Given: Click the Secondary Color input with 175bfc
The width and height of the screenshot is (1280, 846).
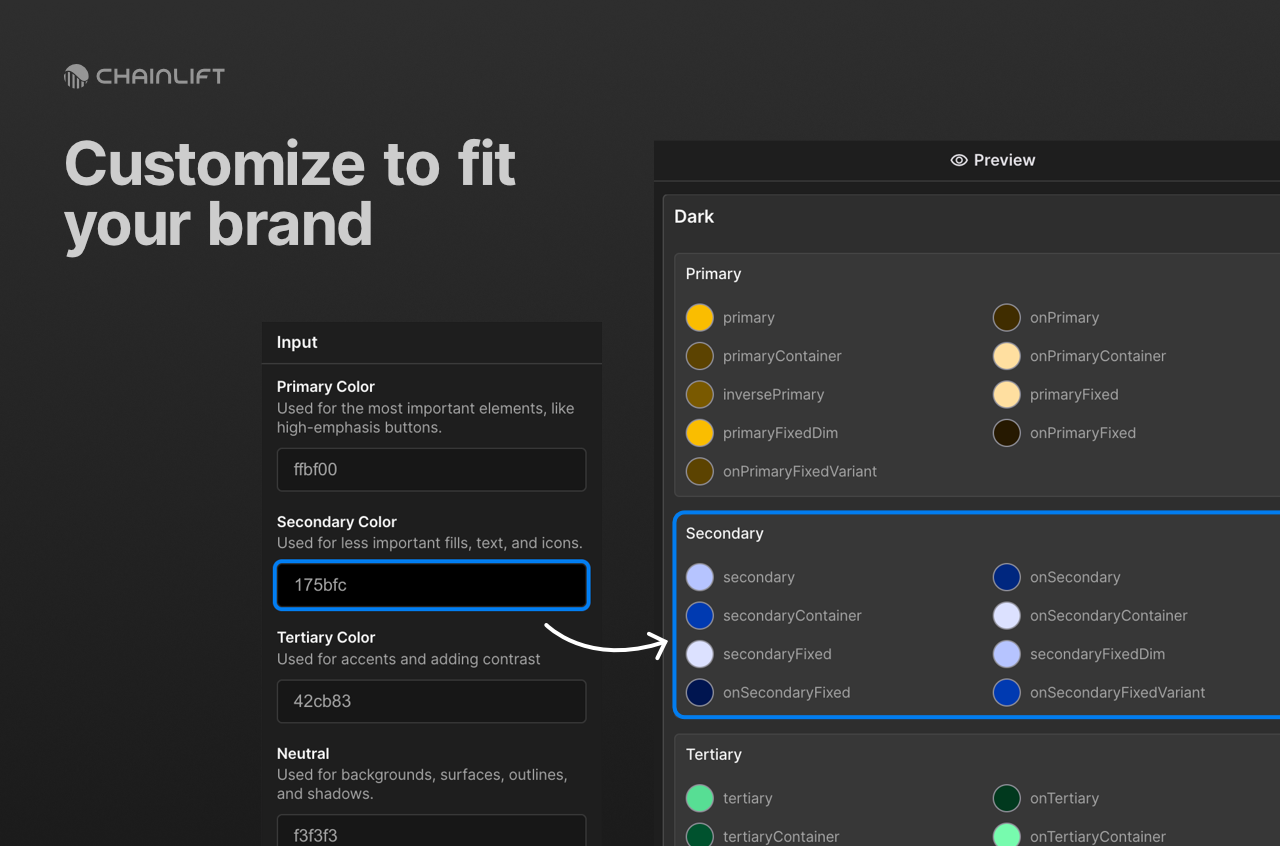Looking at the screenshot, I should pos(431,585).
